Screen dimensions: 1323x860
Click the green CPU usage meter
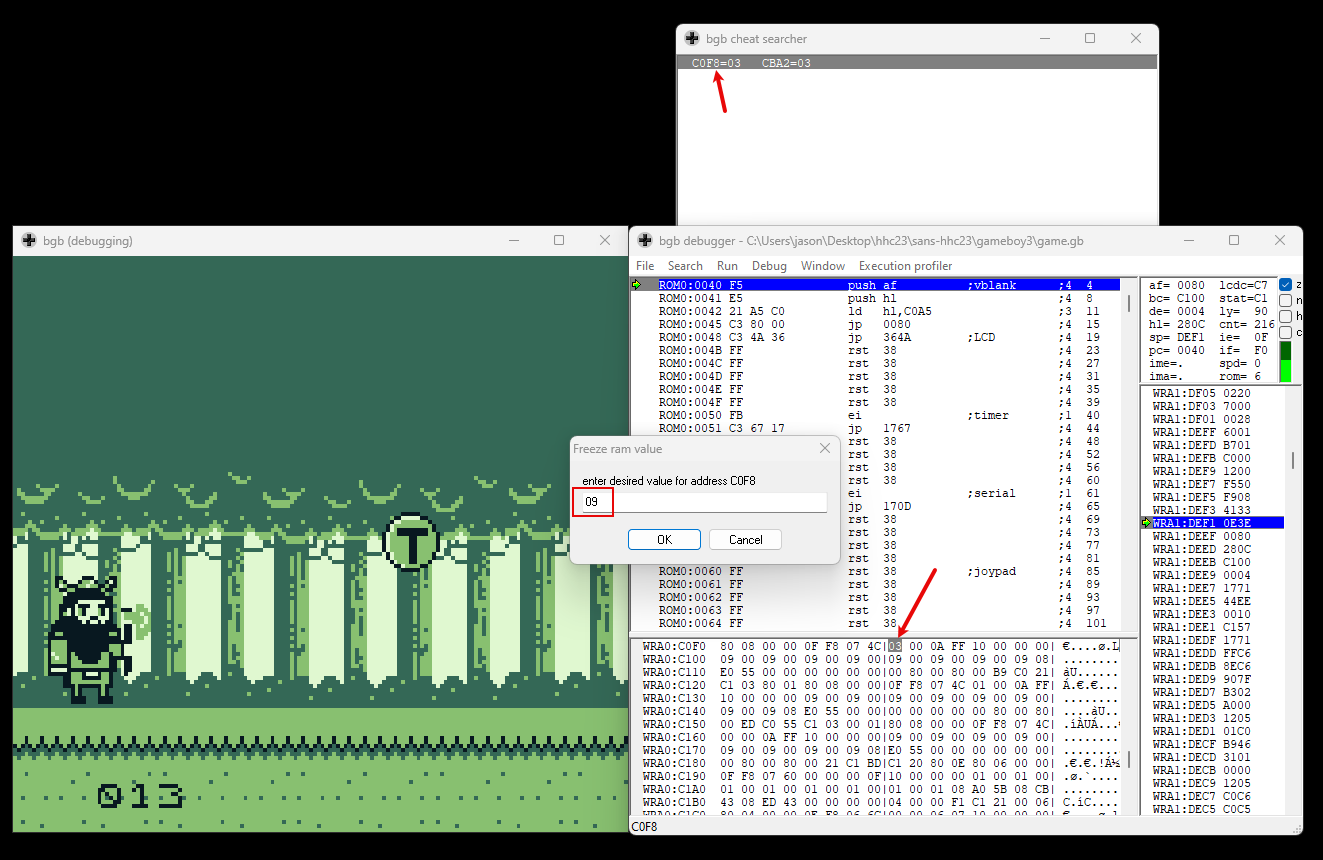(x=1286, y=362)
